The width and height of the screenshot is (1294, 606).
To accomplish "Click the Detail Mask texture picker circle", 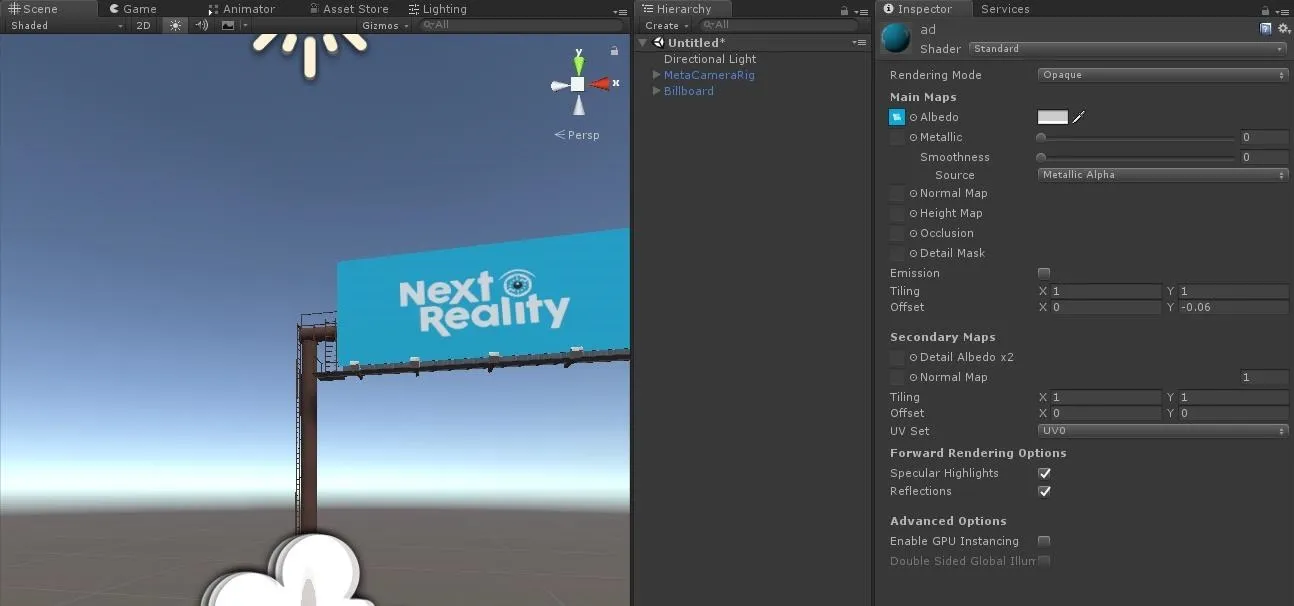I will pos(913,253).
